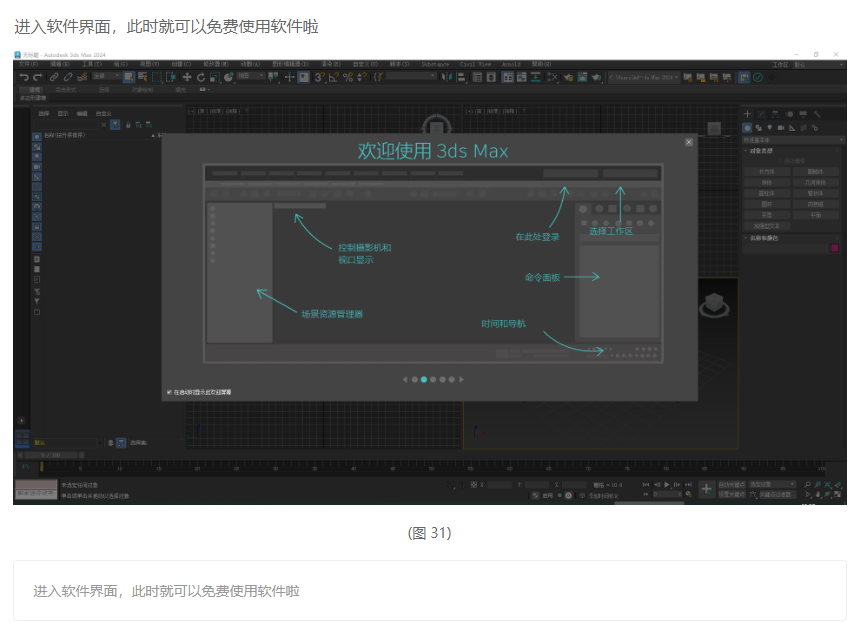This screenshot has width=859, height=636.
Task: Toggle the Angle Snap icon
Action: coord(333,77)
